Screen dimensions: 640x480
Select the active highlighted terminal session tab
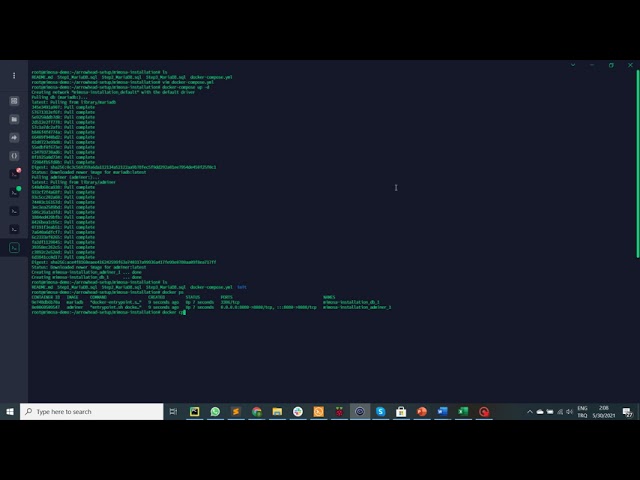[14, 248]
